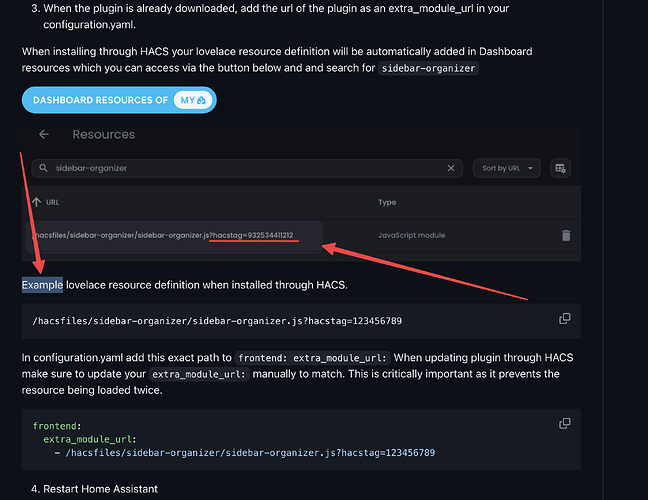
Task: Copy the frontend YAML code block
Action: point(565,424)
